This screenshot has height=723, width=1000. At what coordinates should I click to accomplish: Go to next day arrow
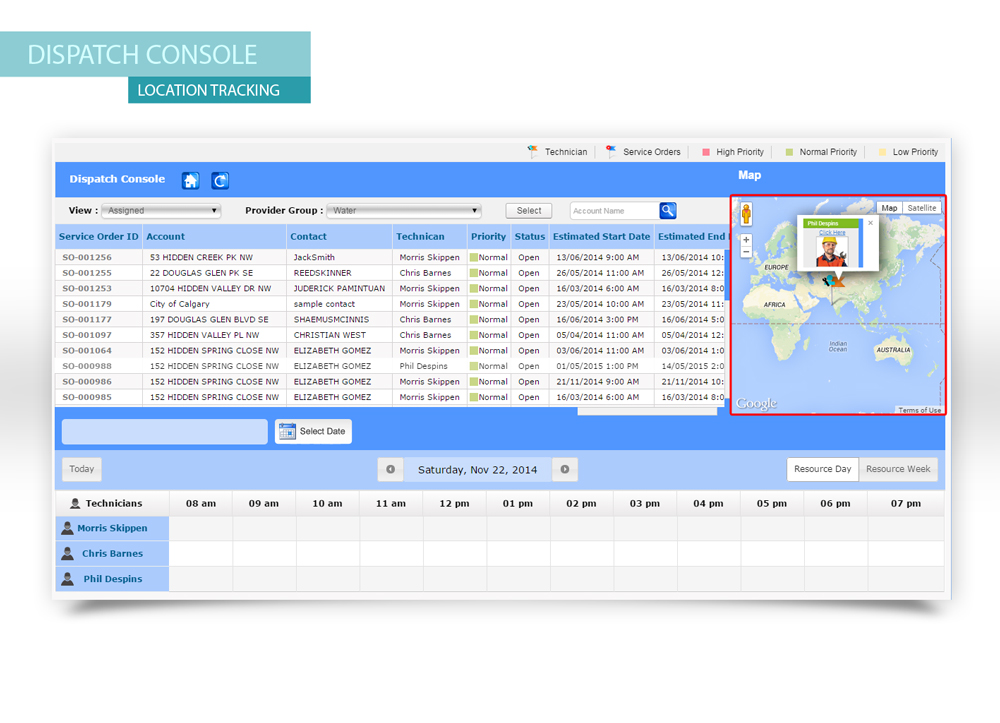565,469
